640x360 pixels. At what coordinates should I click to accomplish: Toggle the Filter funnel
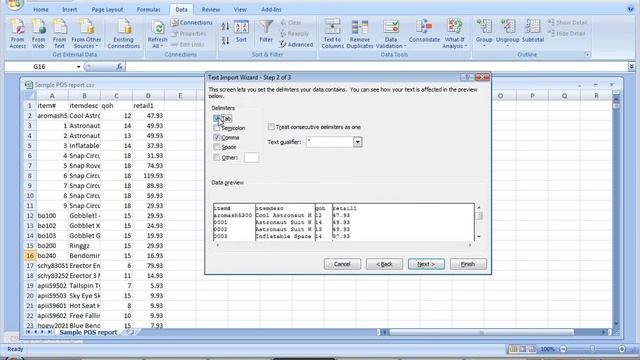(266, 31)
